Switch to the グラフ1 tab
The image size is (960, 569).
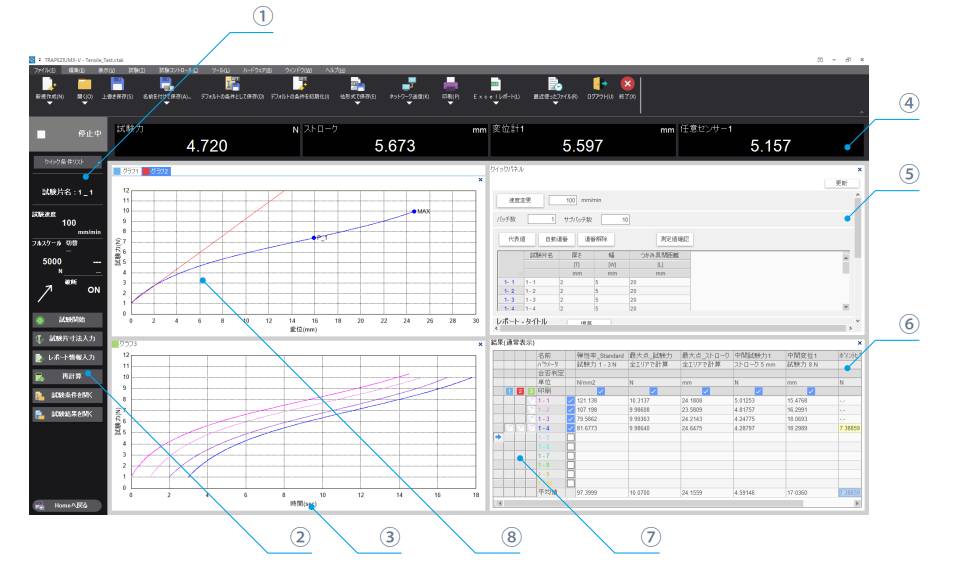[127, 171]
